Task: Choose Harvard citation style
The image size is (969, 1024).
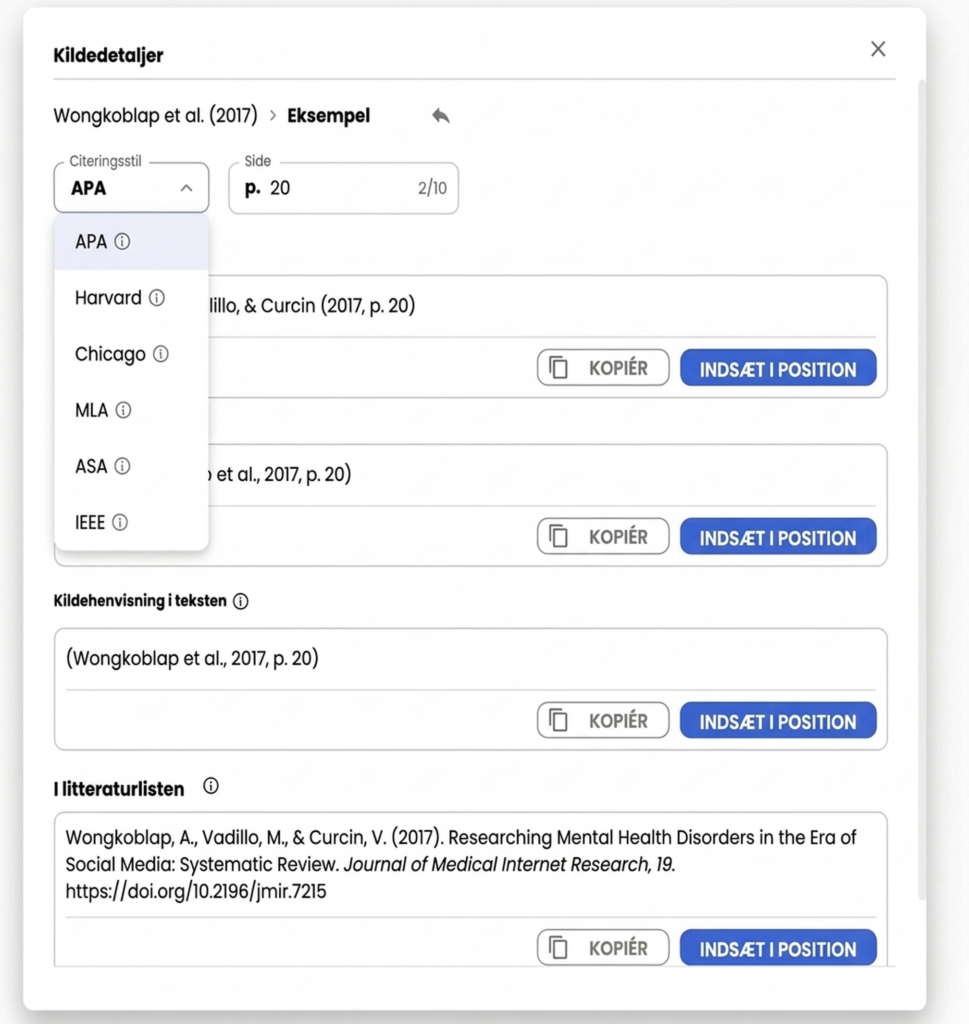Action: coord(131,298)
